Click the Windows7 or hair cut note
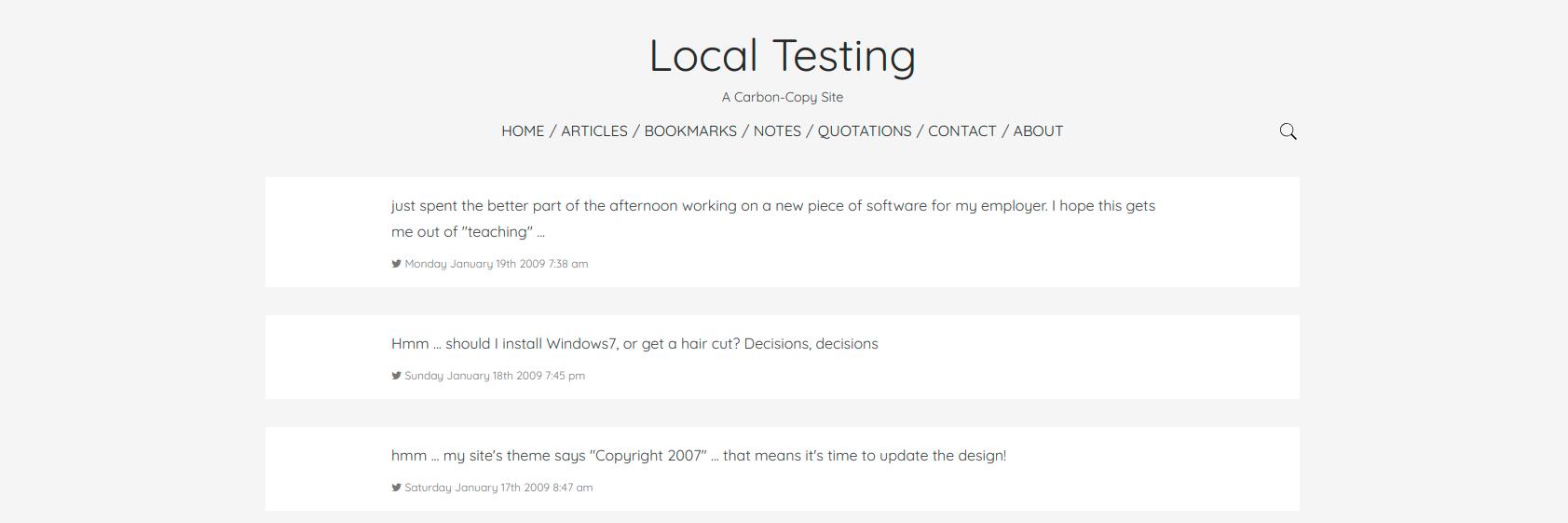This screenshot has height=523, width=1568. [x=634, y=344]
